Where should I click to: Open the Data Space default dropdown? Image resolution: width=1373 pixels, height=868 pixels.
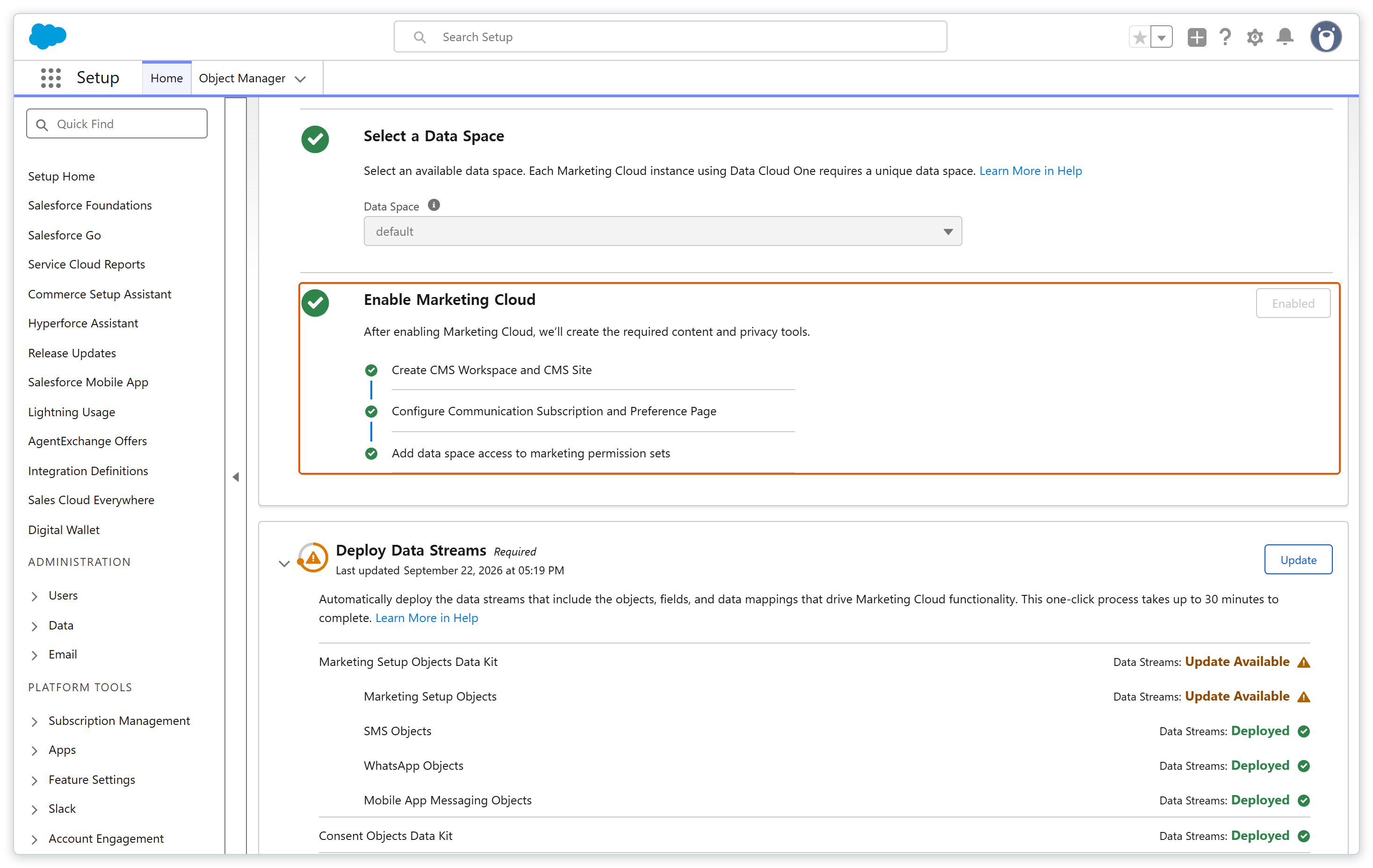click(663, 231)
